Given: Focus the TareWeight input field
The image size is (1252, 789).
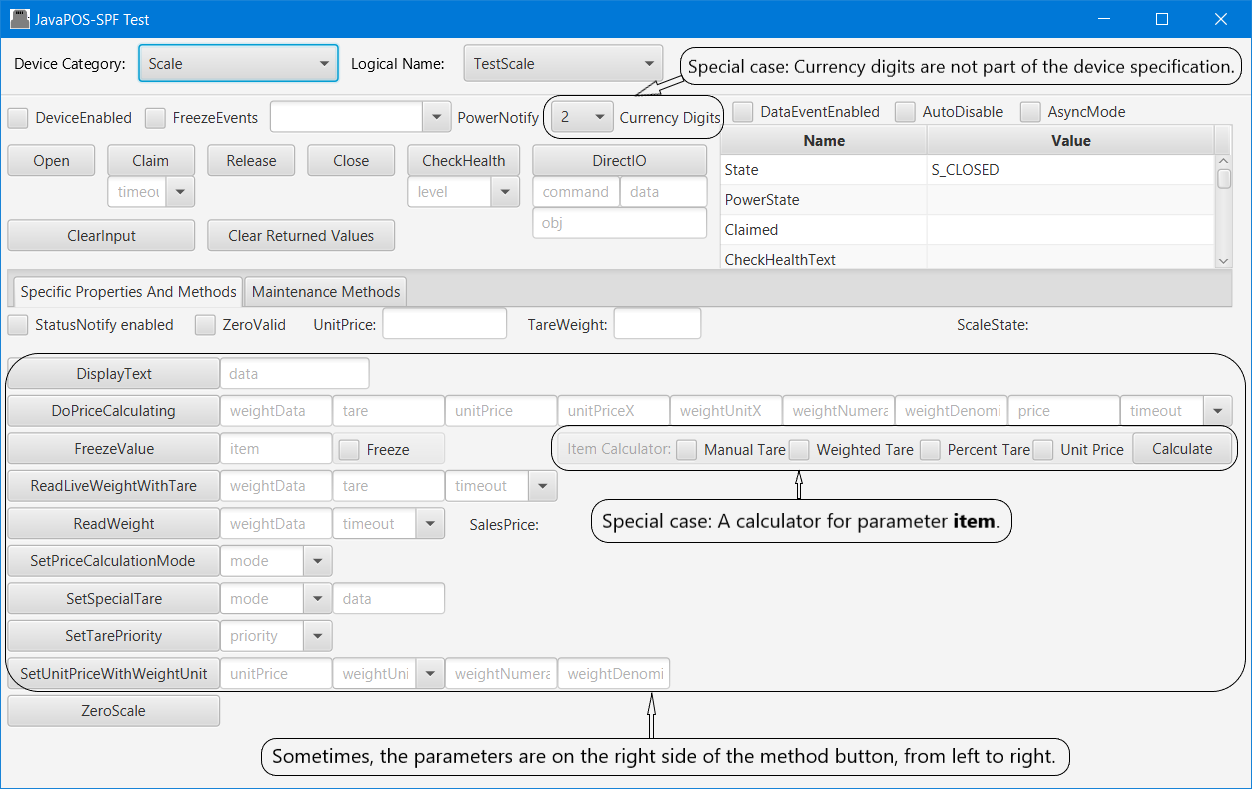Looking at the screenshot, I should [657, 324].
